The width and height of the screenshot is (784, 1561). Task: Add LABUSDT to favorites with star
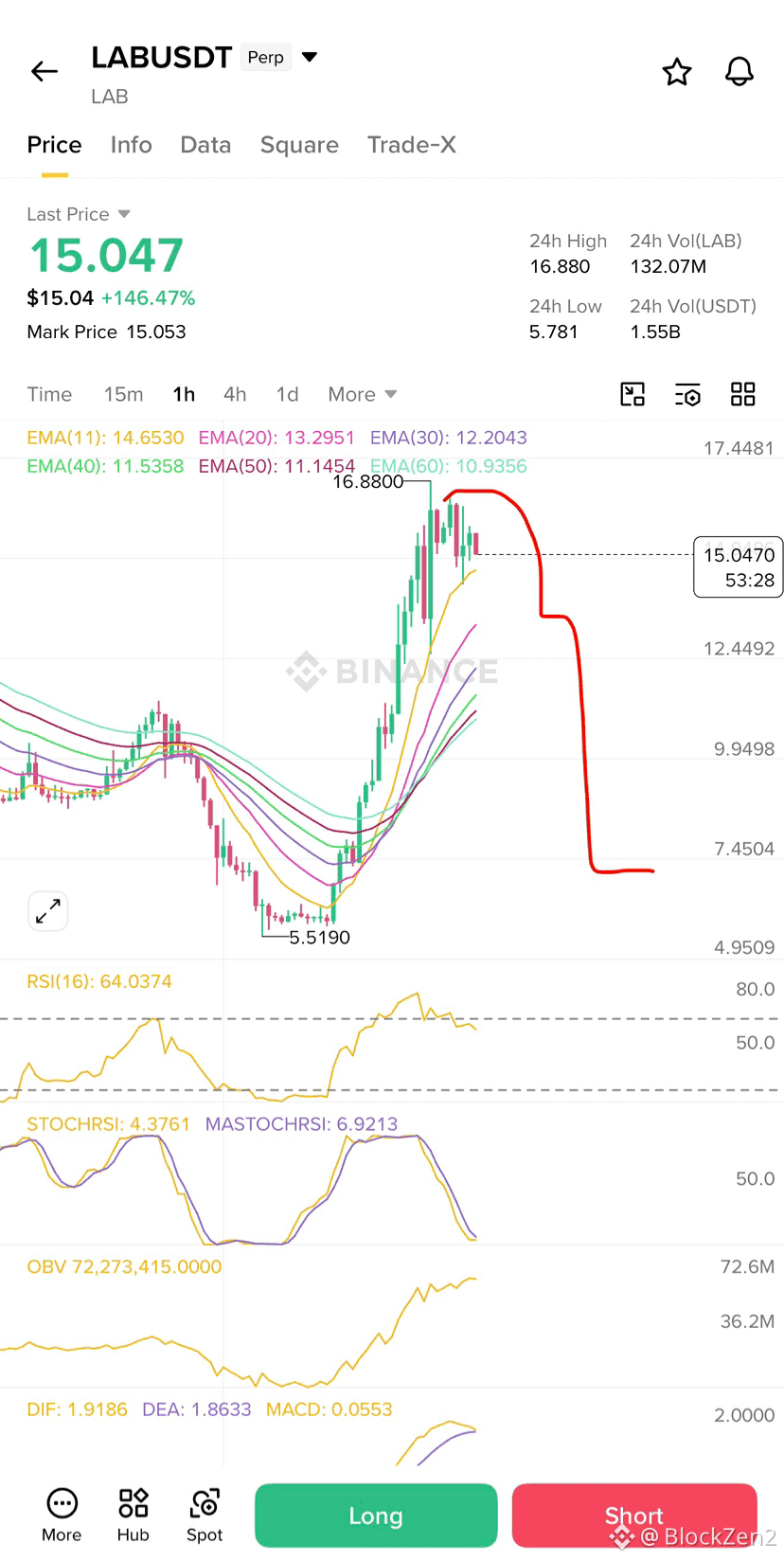[677, 72]
